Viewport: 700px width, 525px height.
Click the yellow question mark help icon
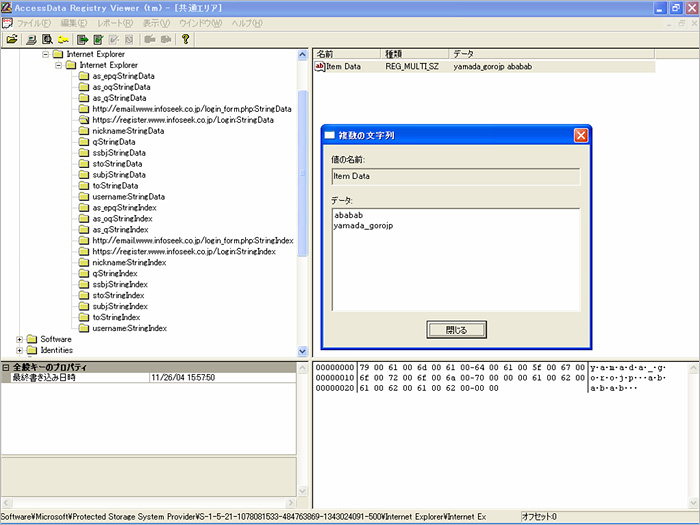[185, 40]
